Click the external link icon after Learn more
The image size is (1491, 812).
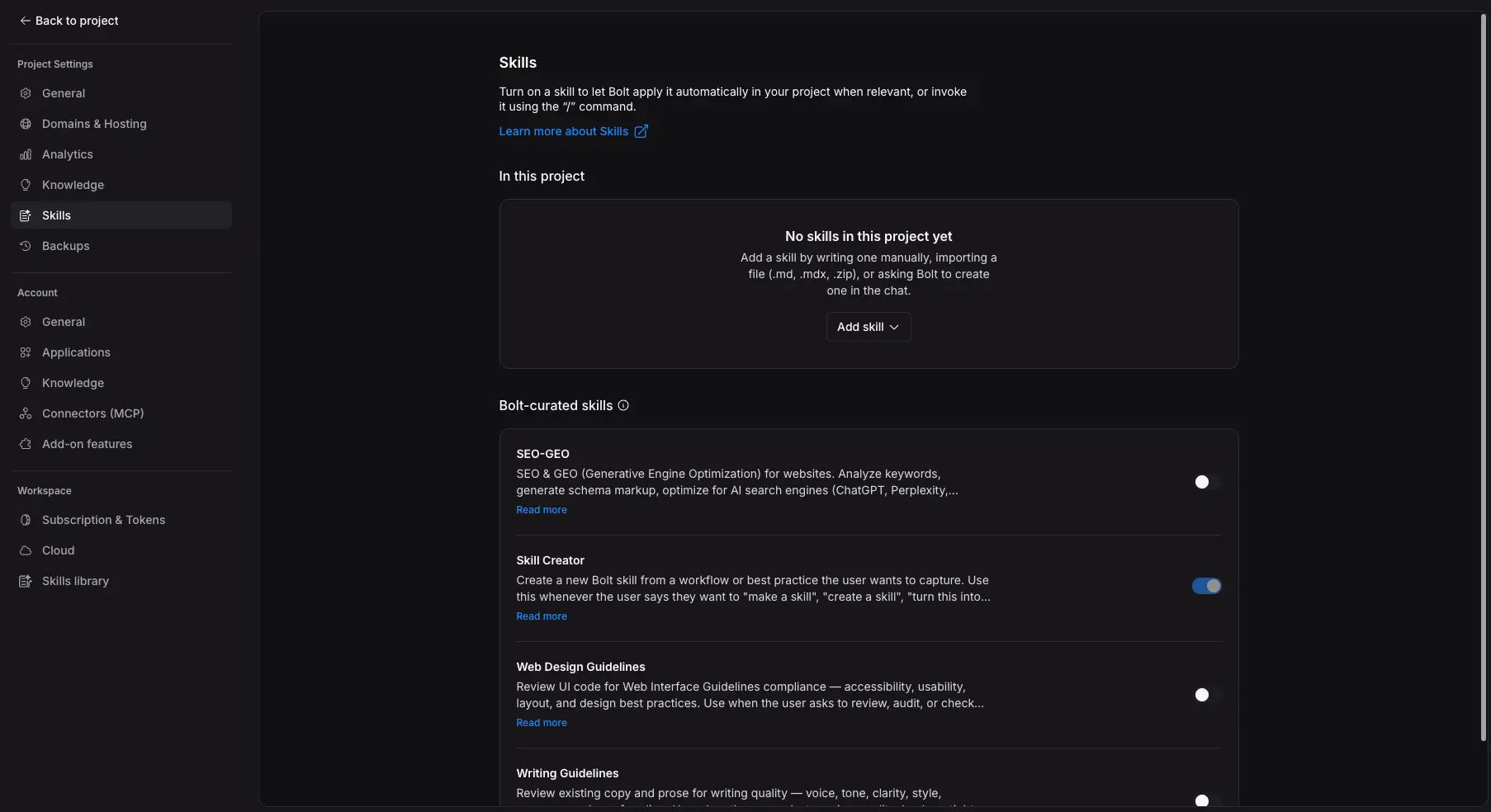point(641,131)
